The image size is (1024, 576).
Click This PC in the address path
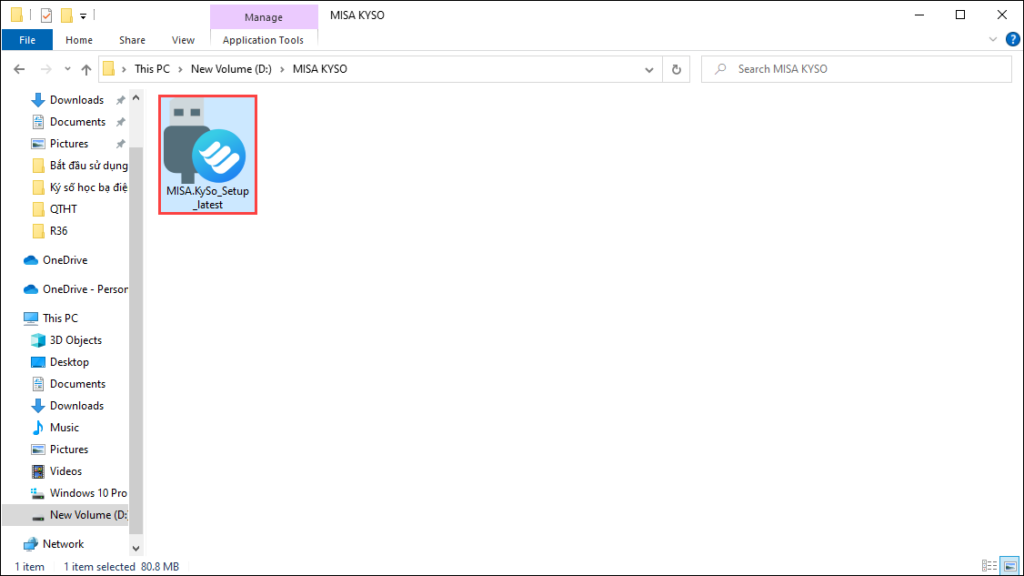tap(152, 69)
